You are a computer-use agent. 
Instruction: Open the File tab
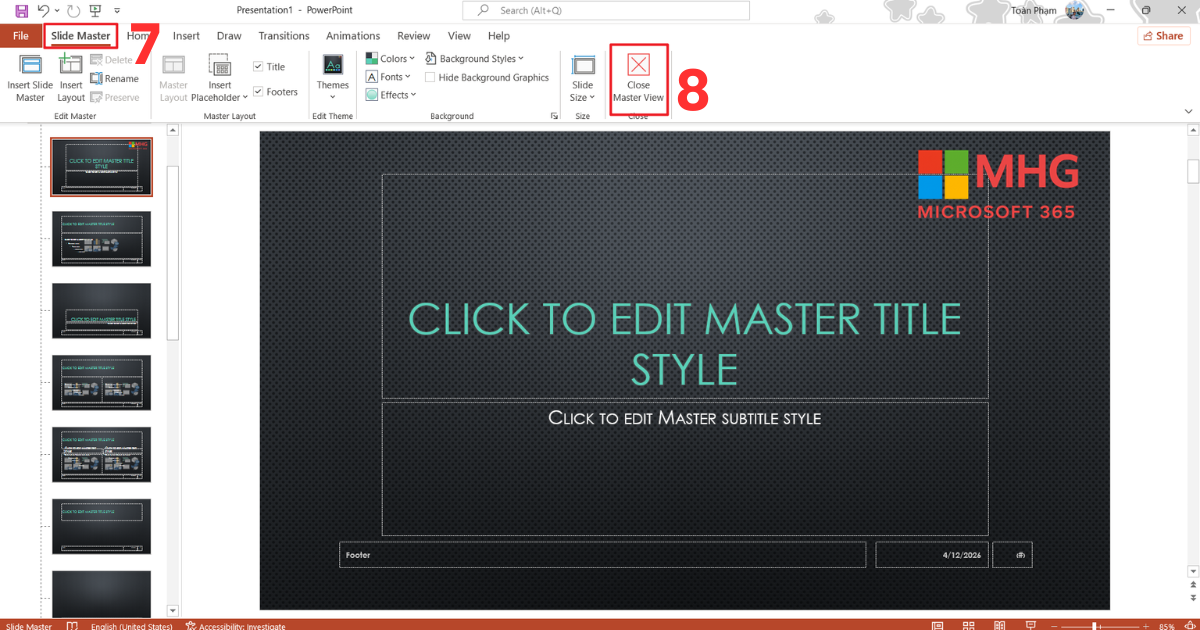click(20, 36)
